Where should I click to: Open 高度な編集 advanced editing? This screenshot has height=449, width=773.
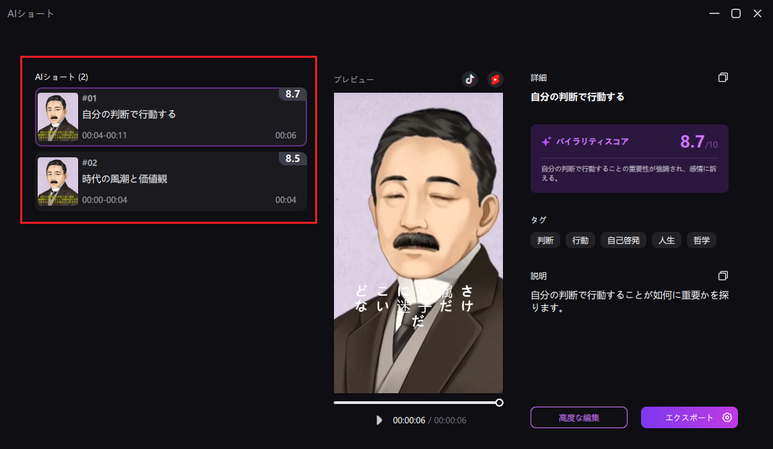[x=579, y=417]
